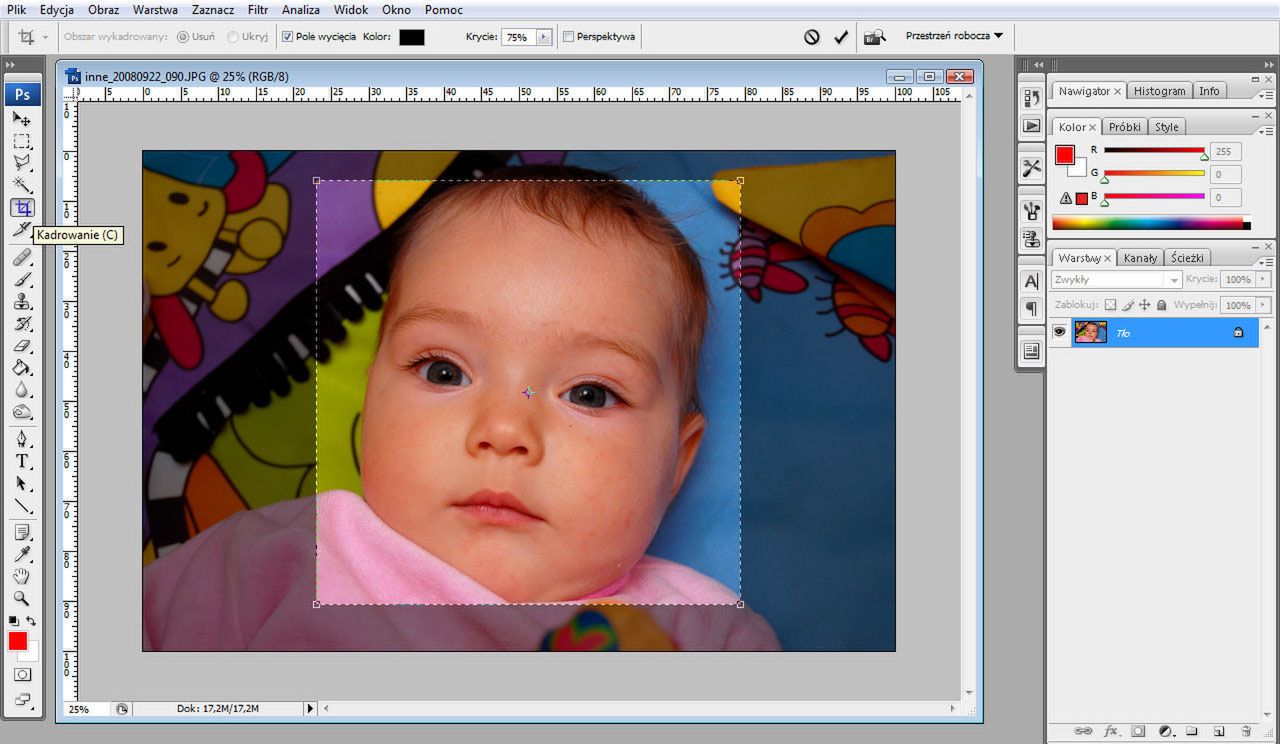Hide the Tło layer visibility eye
1280x744 pixels.
(1059, 332)
